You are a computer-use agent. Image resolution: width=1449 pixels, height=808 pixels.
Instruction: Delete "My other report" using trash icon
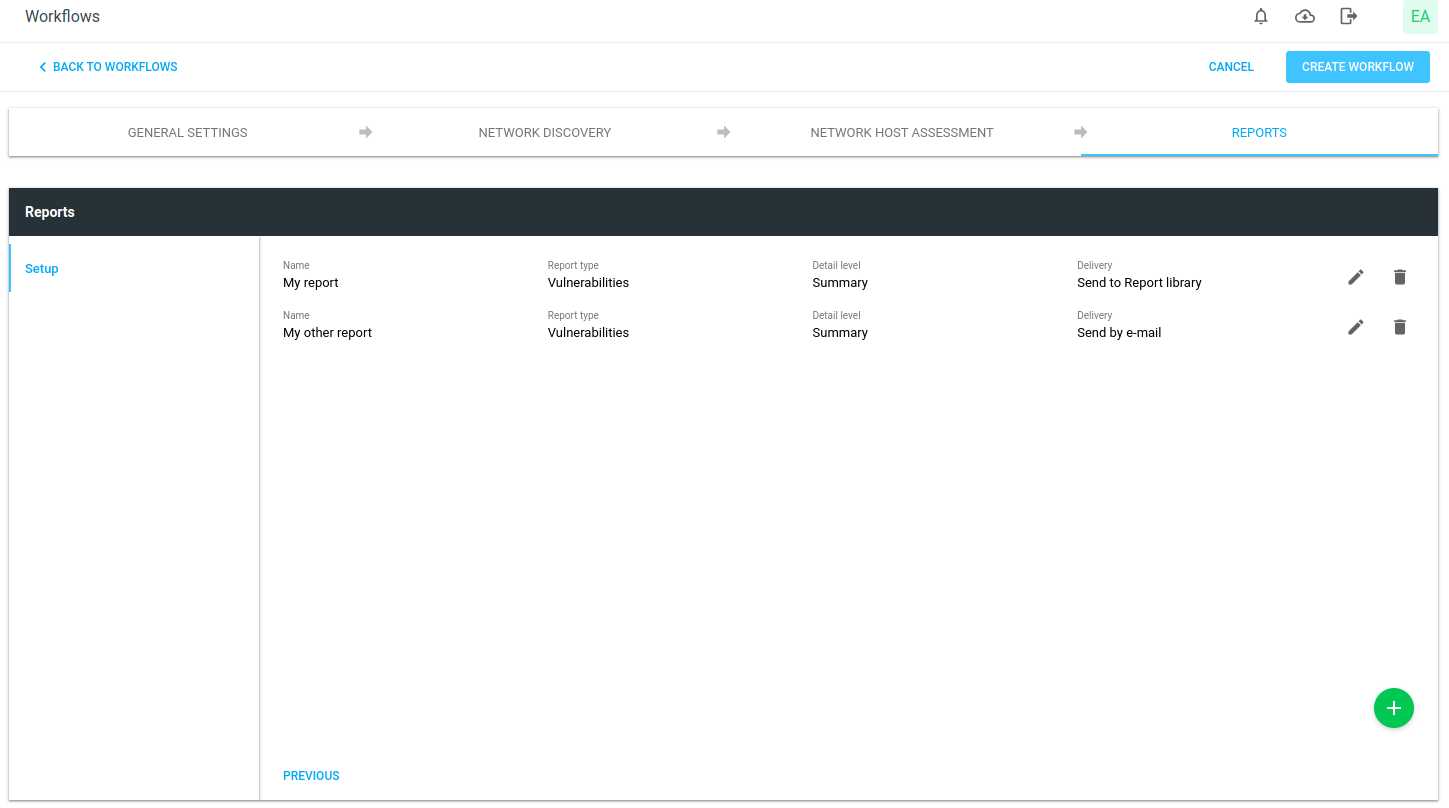[x=1400, y=327]
